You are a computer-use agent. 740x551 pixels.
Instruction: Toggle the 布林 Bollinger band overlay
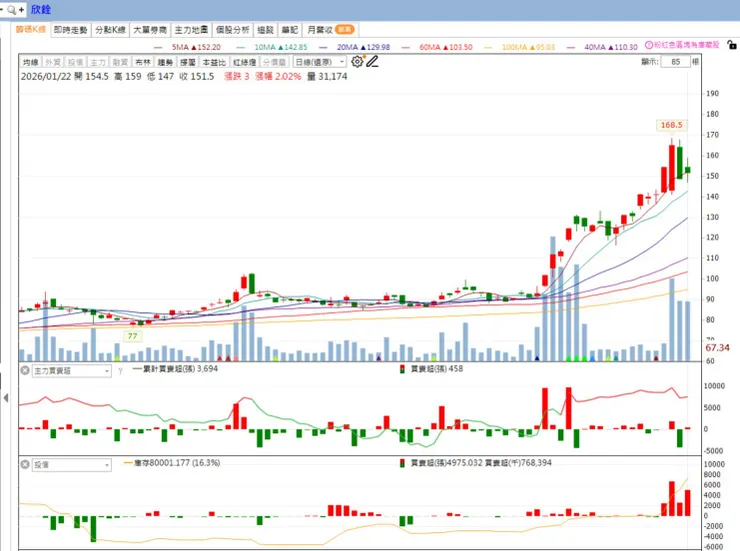click(x=143, y=62)
